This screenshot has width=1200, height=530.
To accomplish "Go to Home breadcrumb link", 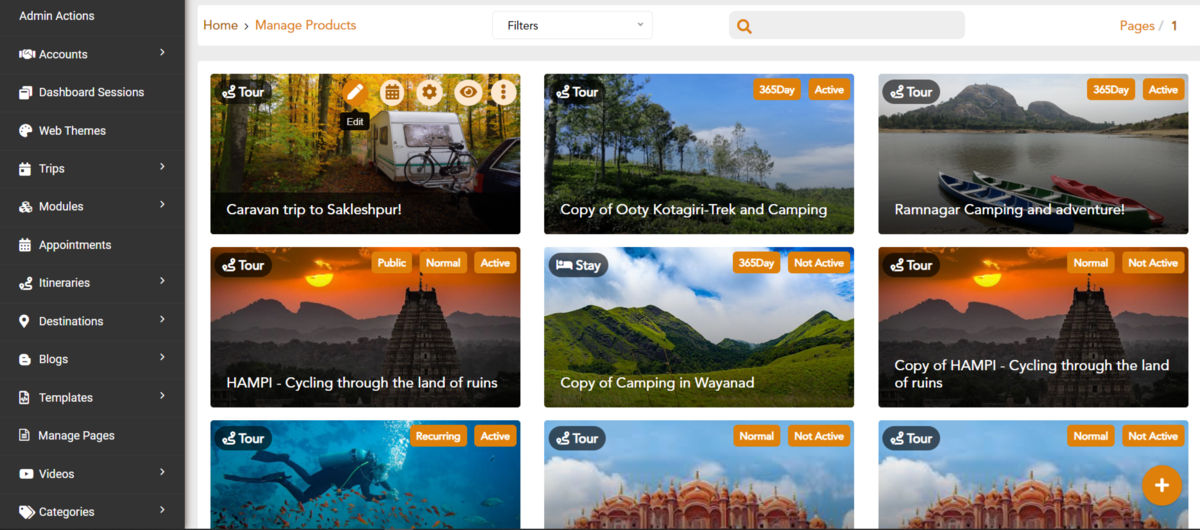I will pyautogui.click(x=220, y=25).
